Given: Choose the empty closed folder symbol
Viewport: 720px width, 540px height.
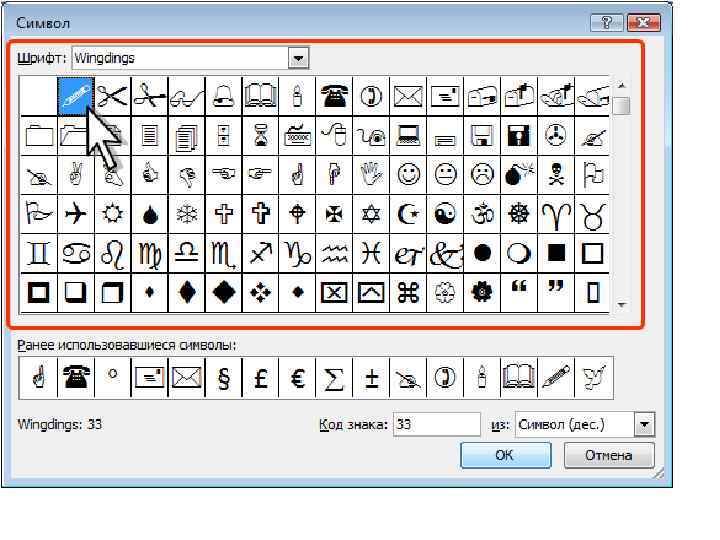Looking at the screenshot, I should pyautogui.click(x=39, y=135).
